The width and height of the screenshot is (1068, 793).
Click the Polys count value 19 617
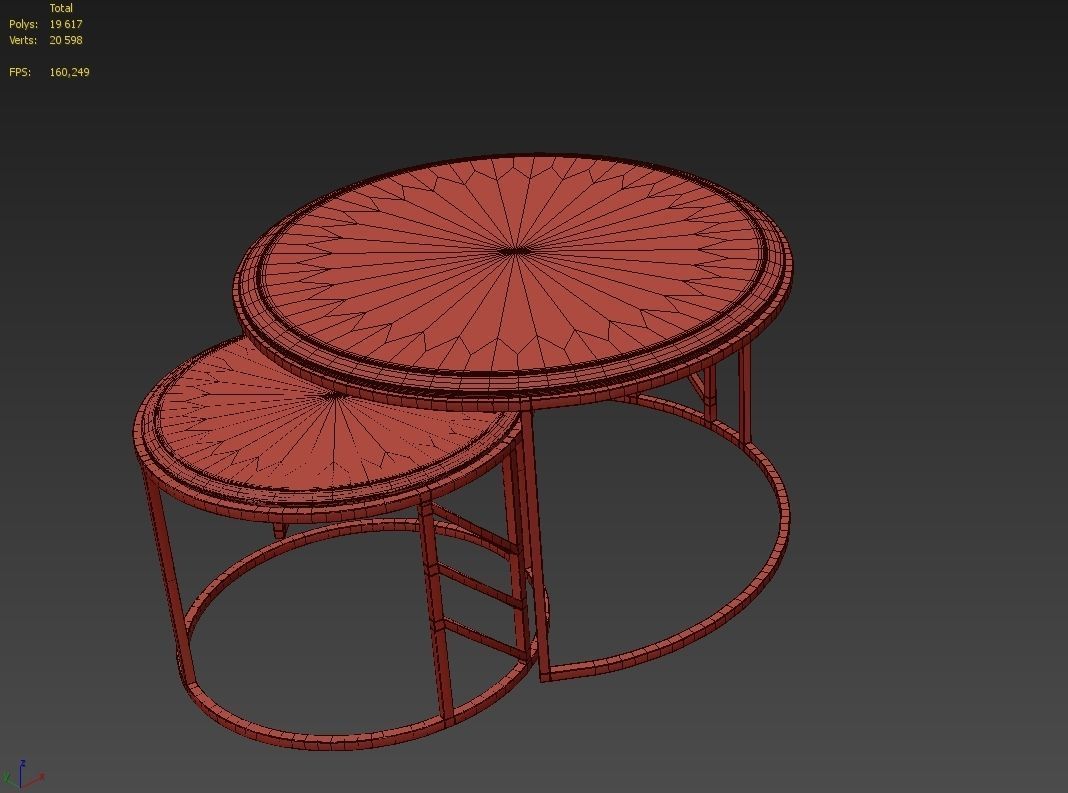[66, 24]
